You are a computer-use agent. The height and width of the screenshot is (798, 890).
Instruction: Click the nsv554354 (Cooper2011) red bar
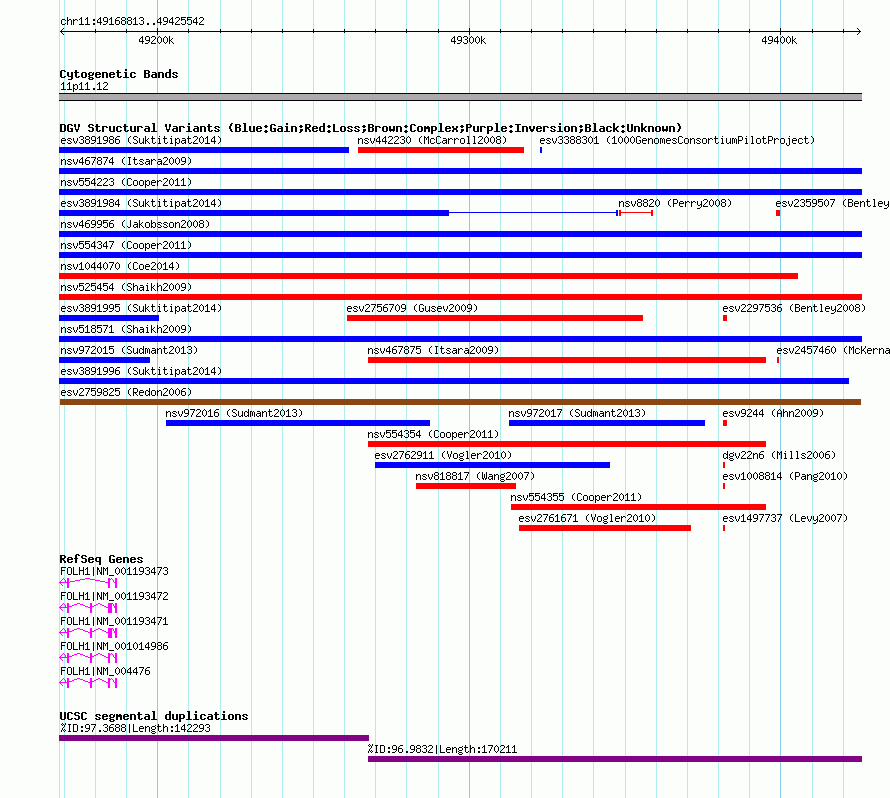coord(567,444)
